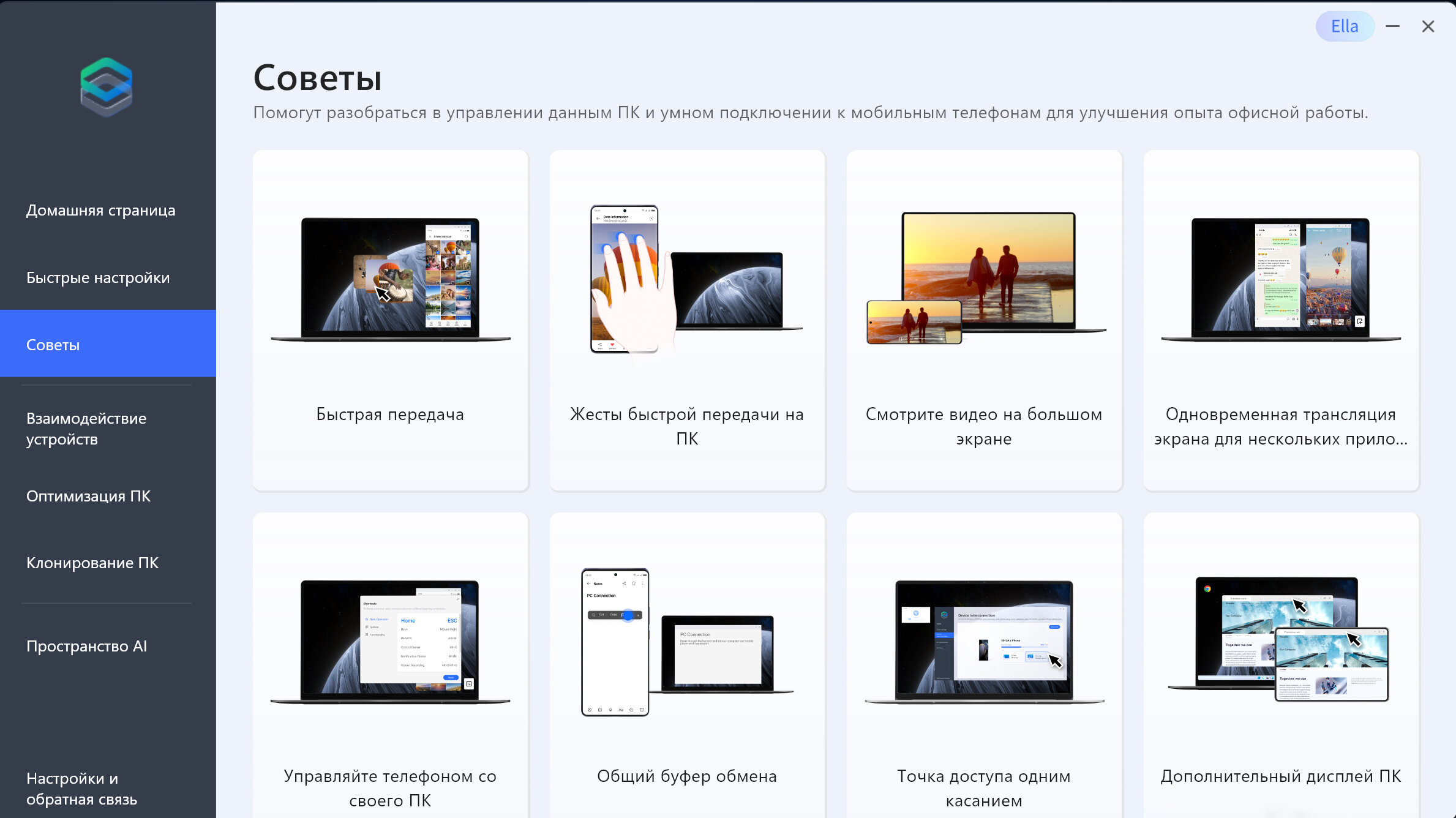Open the Быстрая передача laptop thumbnail
Screen dimensions: 1456x818
tap(390, 279)
